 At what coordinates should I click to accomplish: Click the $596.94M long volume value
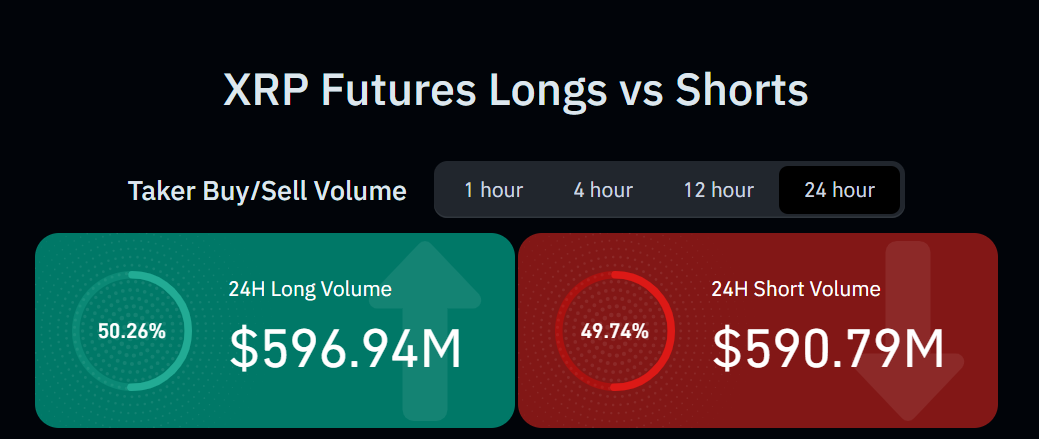point(345,349)
